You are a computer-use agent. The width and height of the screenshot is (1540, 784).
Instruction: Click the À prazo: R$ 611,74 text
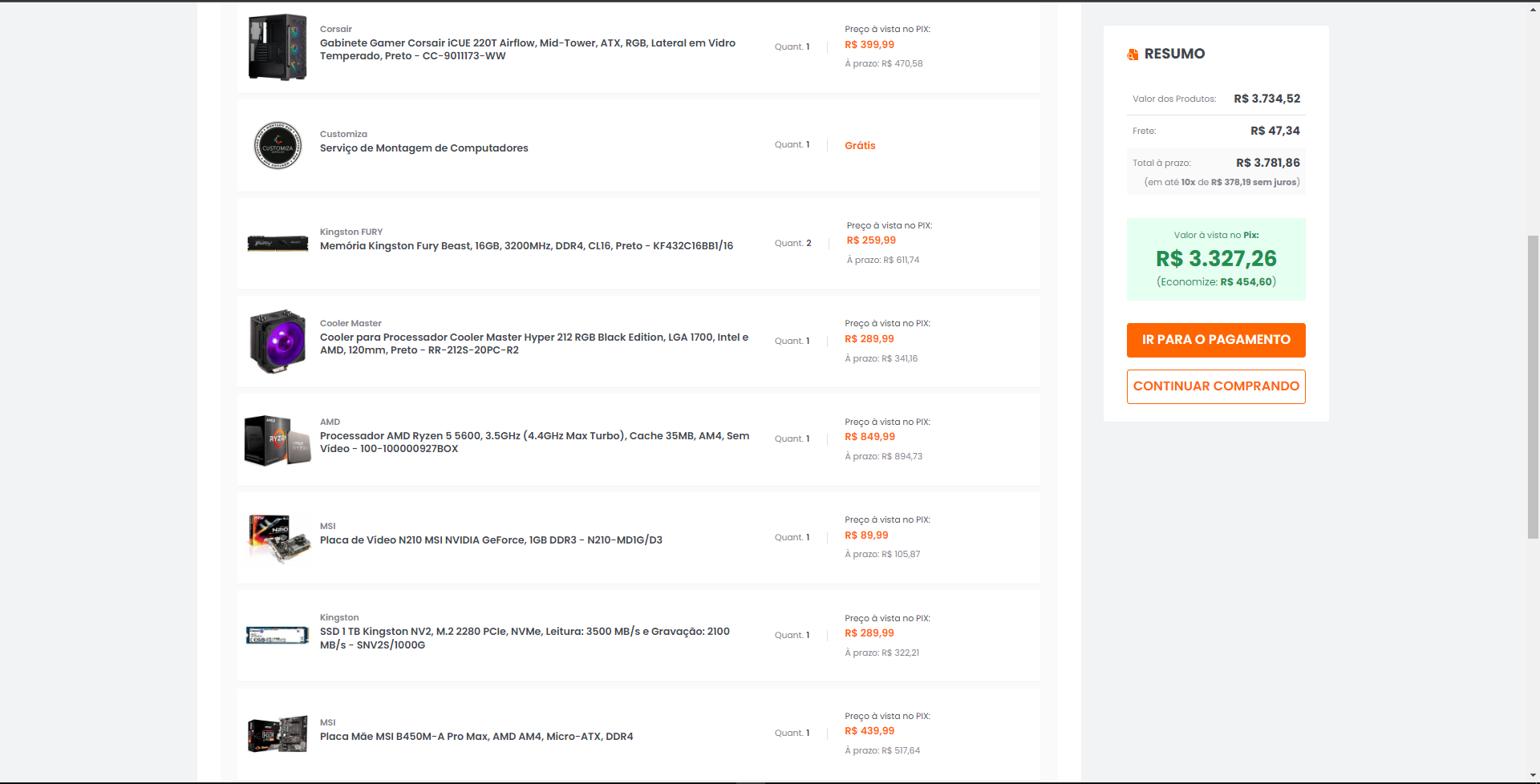pyautogui.click(x=883, y=261)
